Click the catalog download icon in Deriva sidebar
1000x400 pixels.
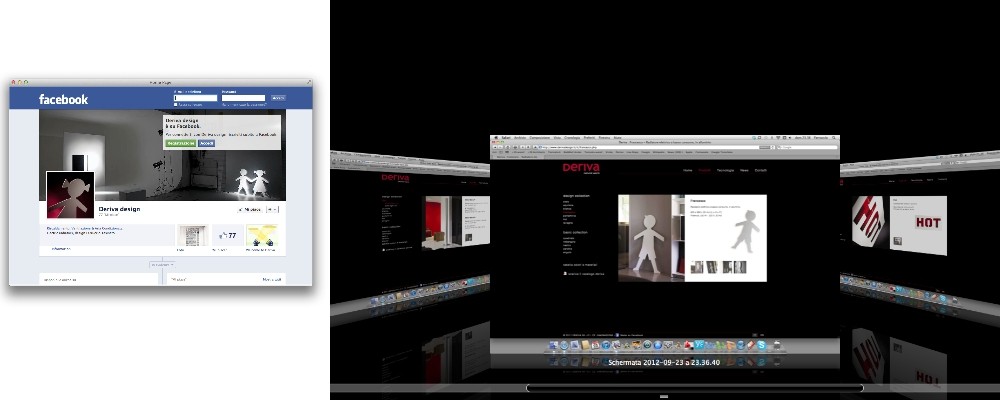[x=565, y=274]
